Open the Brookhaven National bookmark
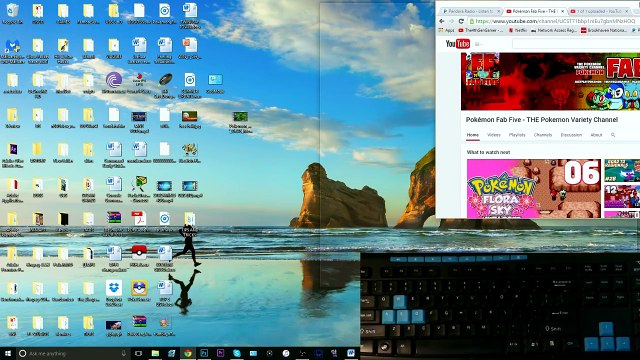This screenshot has height=360, width=640. [x=604, y=30]
